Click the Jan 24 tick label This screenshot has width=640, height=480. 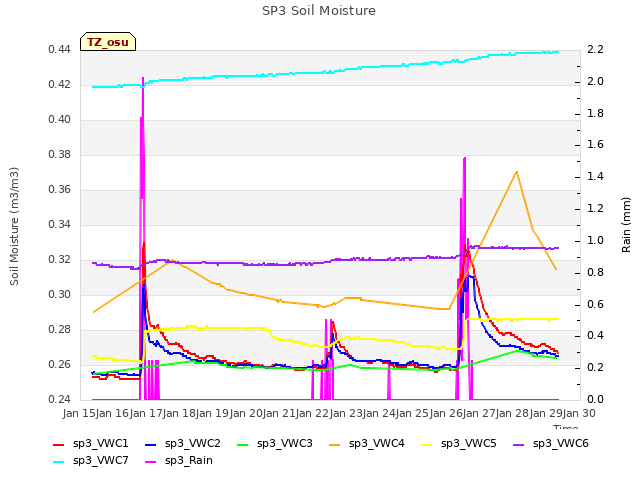pyautogui.click(x=380, y=413)
